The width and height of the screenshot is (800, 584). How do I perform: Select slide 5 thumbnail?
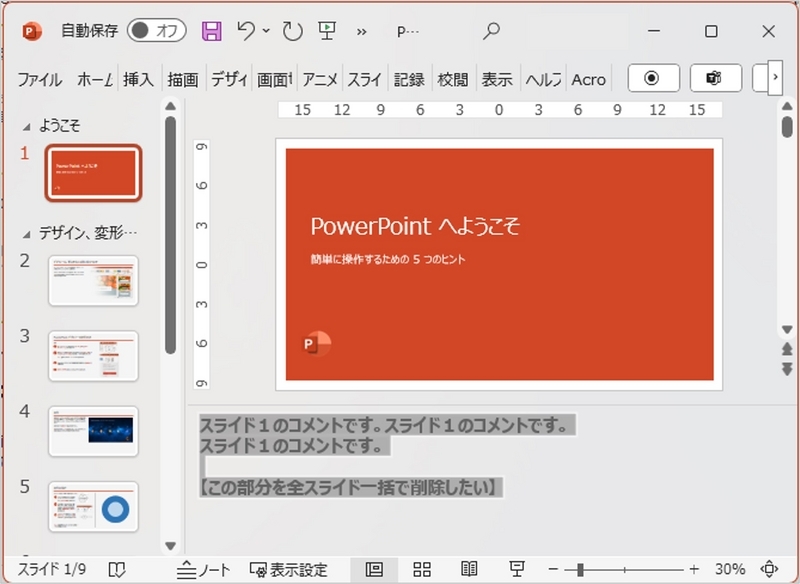[93, 506]
